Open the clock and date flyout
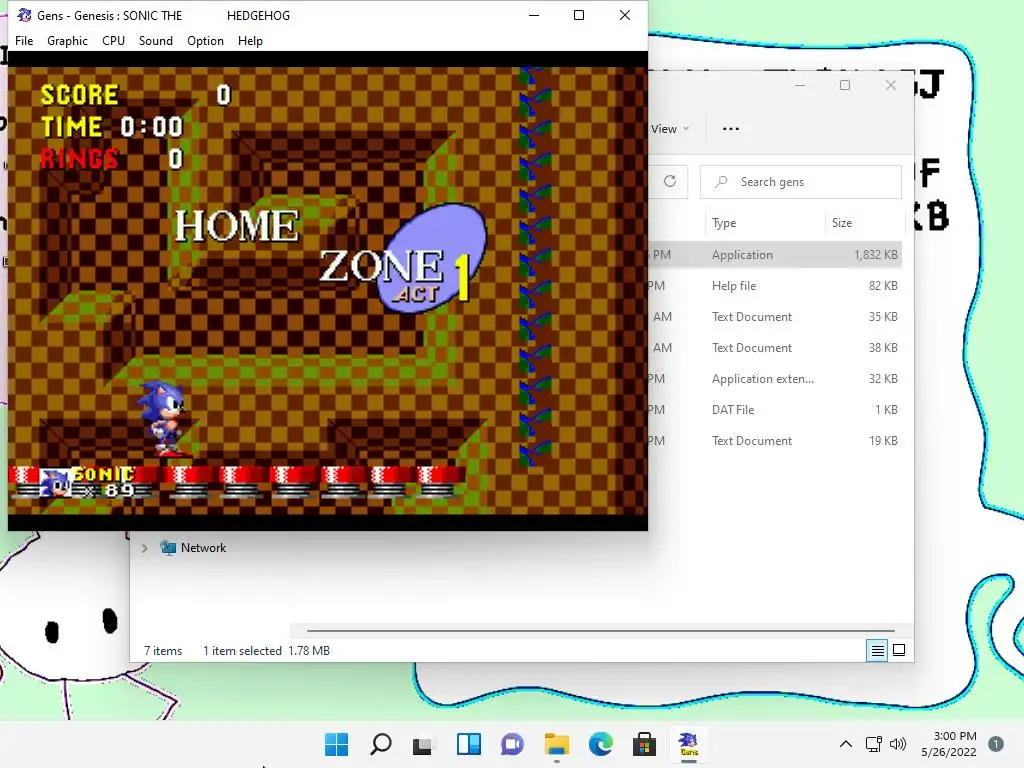Screen dimensions: 1024x768 (949, 744)
